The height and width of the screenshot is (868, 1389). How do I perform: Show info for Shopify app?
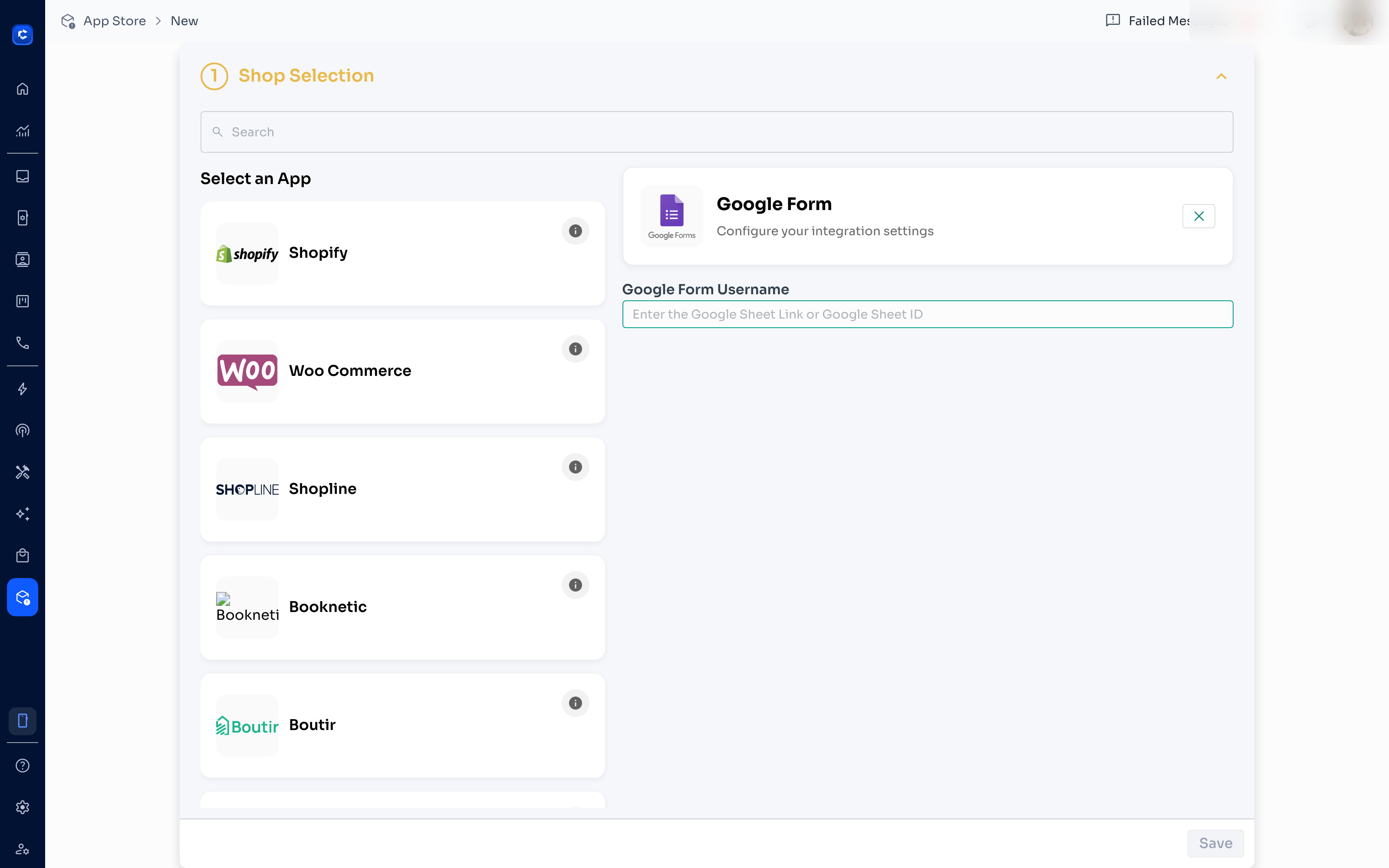[575, 231]
